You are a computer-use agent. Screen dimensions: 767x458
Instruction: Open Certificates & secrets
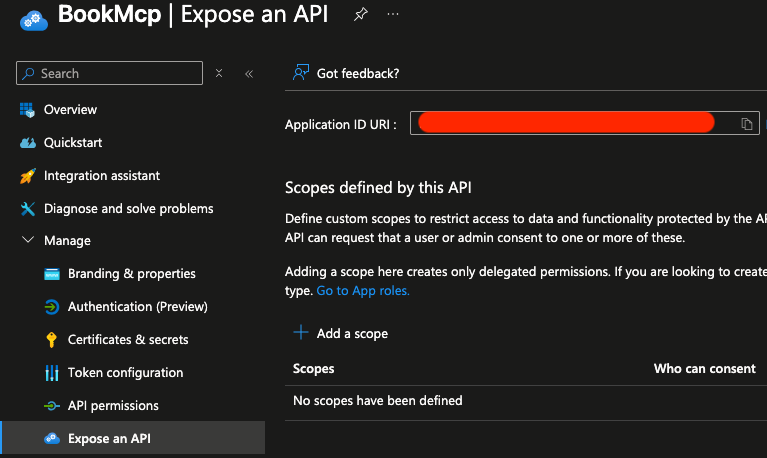coord(128,340)
